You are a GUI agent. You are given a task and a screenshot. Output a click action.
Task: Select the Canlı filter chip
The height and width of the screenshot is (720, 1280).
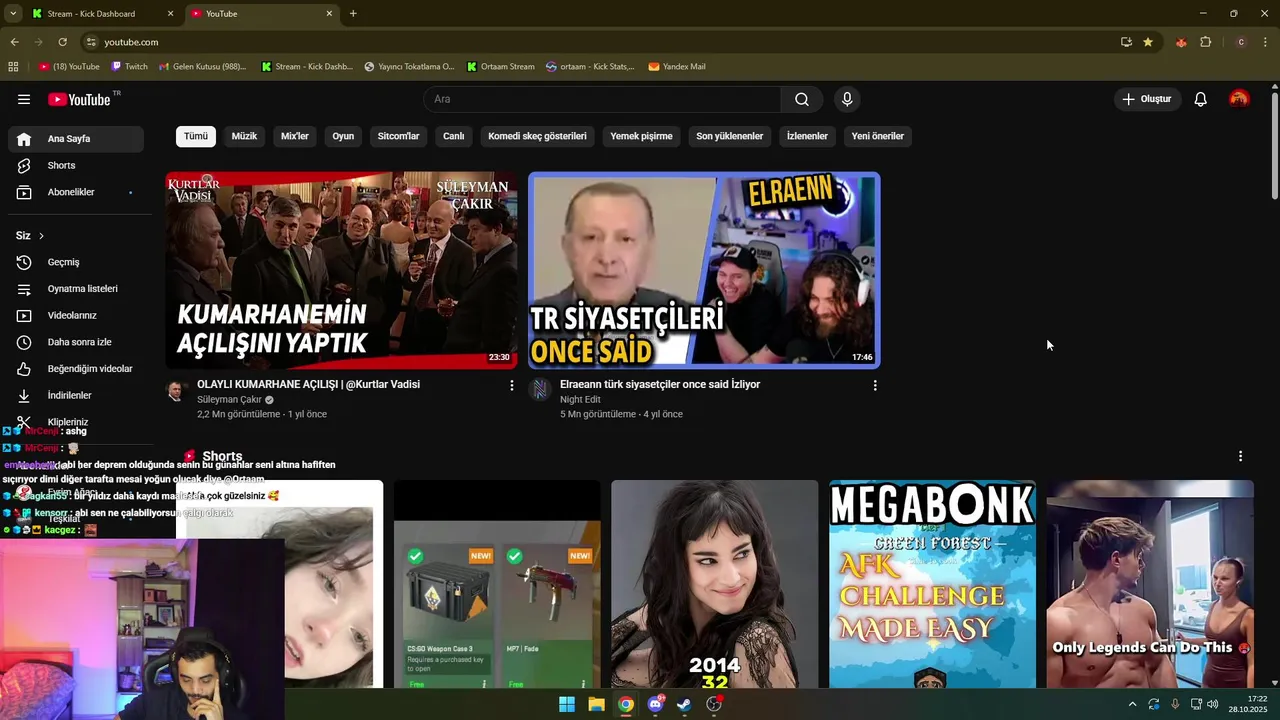454,136
